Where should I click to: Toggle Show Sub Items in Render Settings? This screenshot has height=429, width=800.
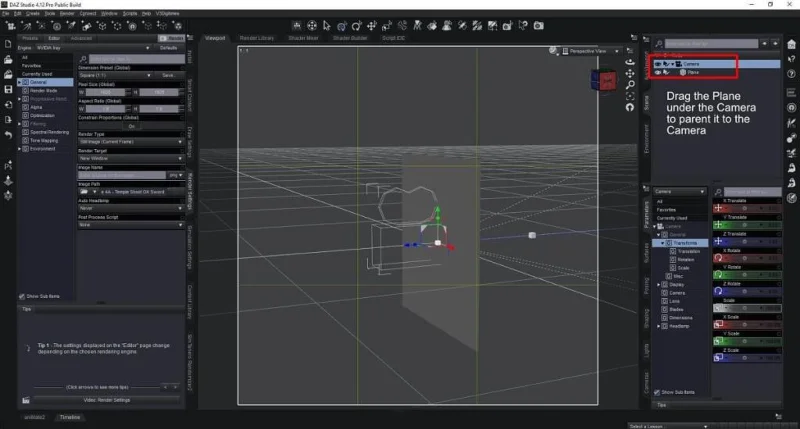[x=22, y=296]
